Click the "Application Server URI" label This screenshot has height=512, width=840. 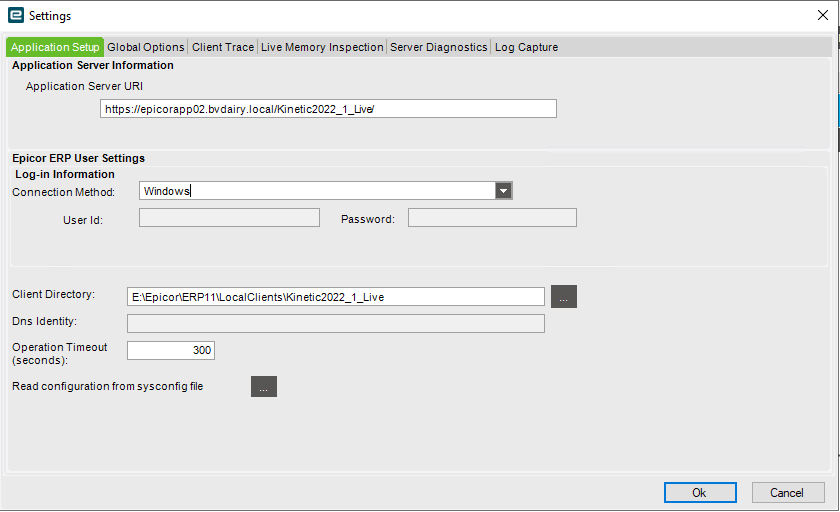pos(84,86)
